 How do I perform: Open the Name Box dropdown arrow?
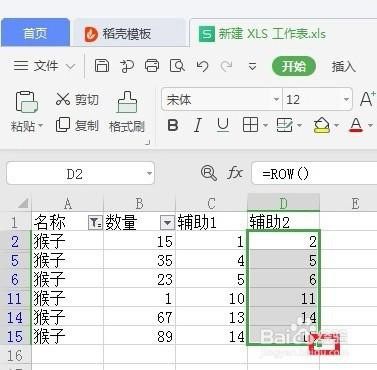coord(149,173)
